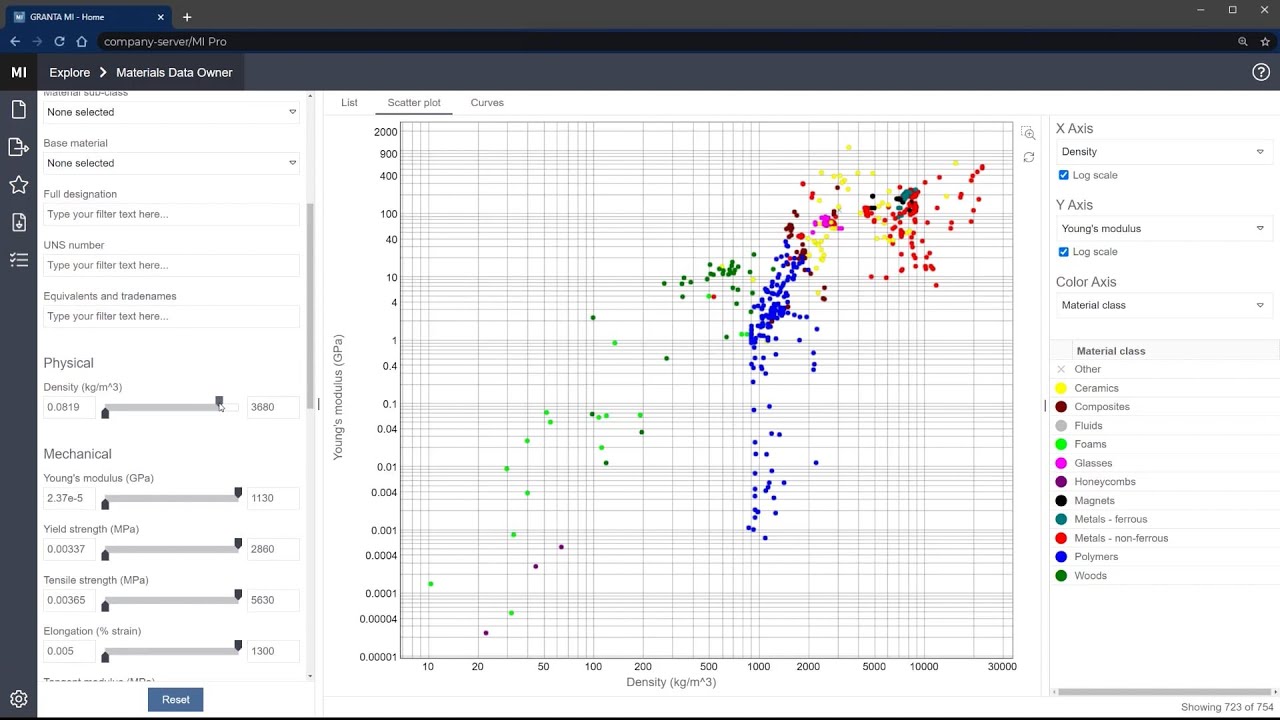Uncheck Y Axis Log scale checkbox

pyautogui.click(x=1063, y=252)
